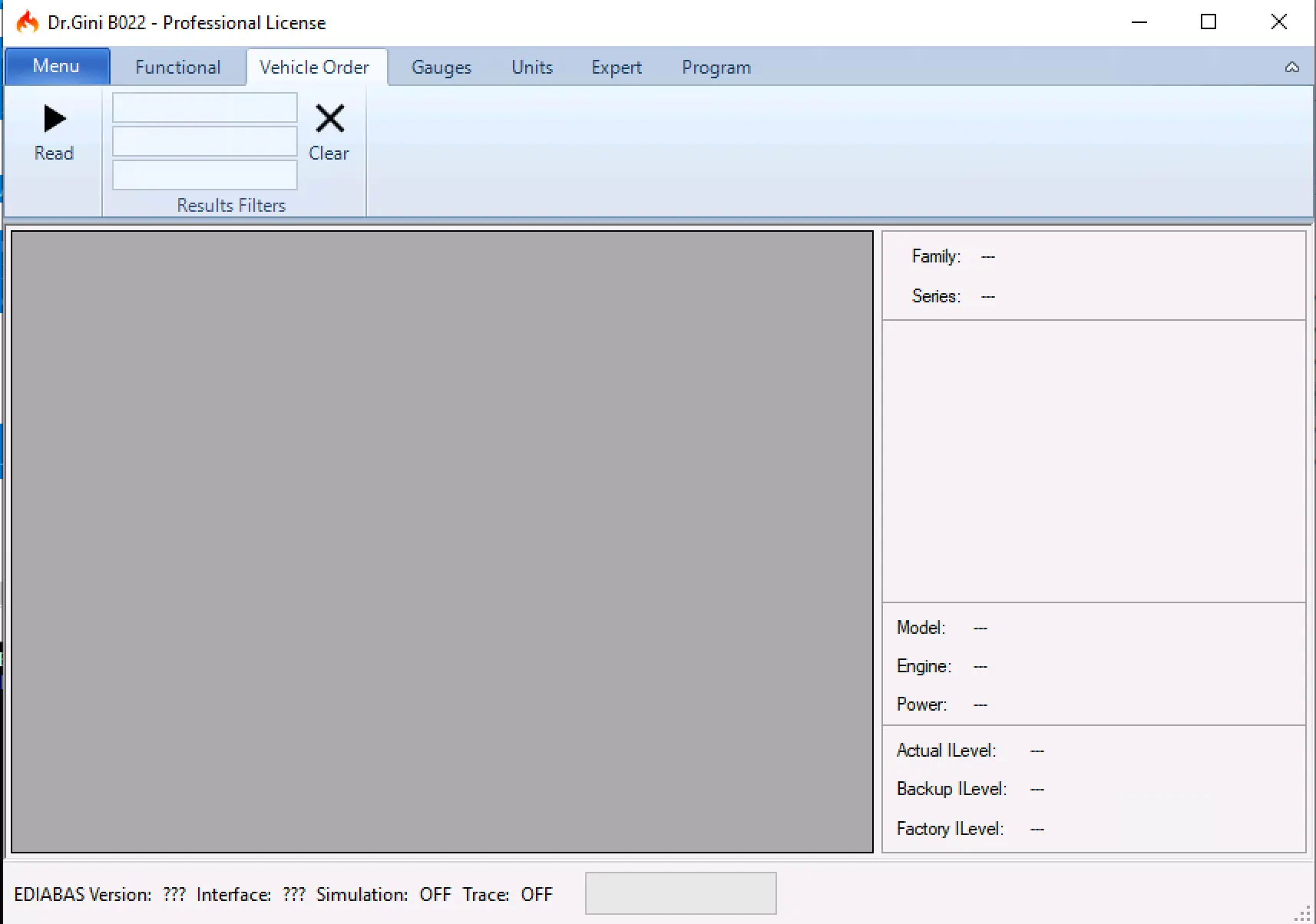Open the Gauges tab
The width and height of the screenshot is (1316, 924).
pyautogui.click(x=441, y=68)
